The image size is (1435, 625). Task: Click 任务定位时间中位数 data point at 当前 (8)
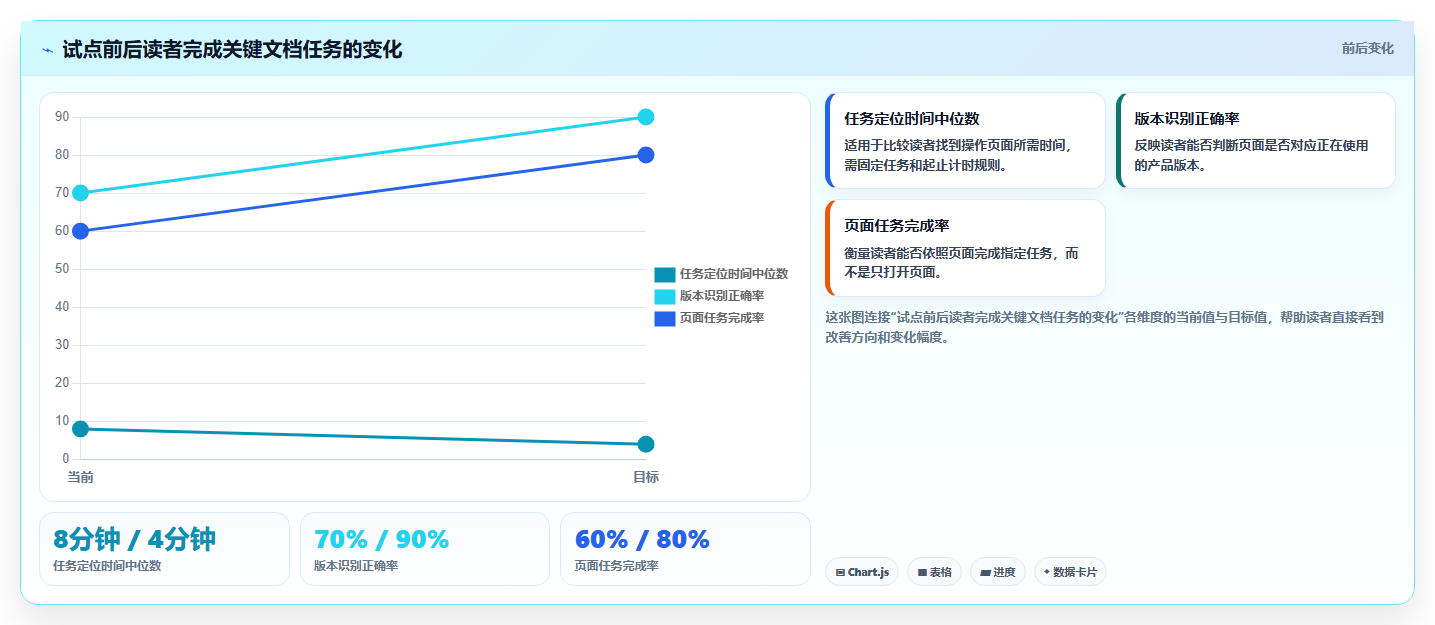pos(81,429)
